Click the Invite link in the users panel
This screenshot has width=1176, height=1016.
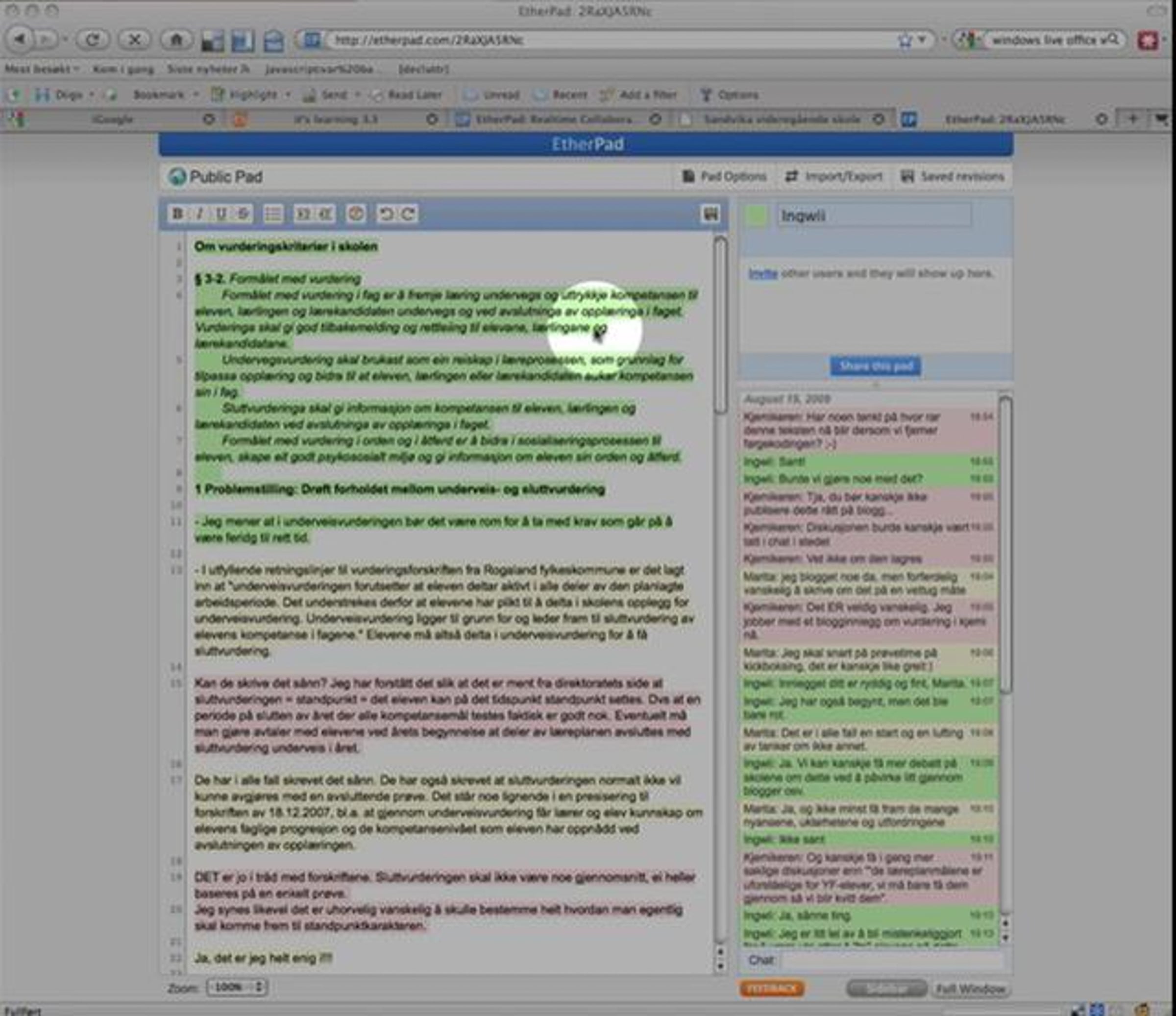coord(763,273)
